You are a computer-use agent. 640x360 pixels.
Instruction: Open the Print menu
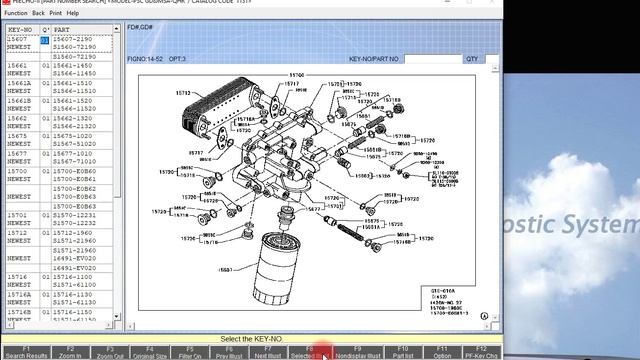[56, 13]
